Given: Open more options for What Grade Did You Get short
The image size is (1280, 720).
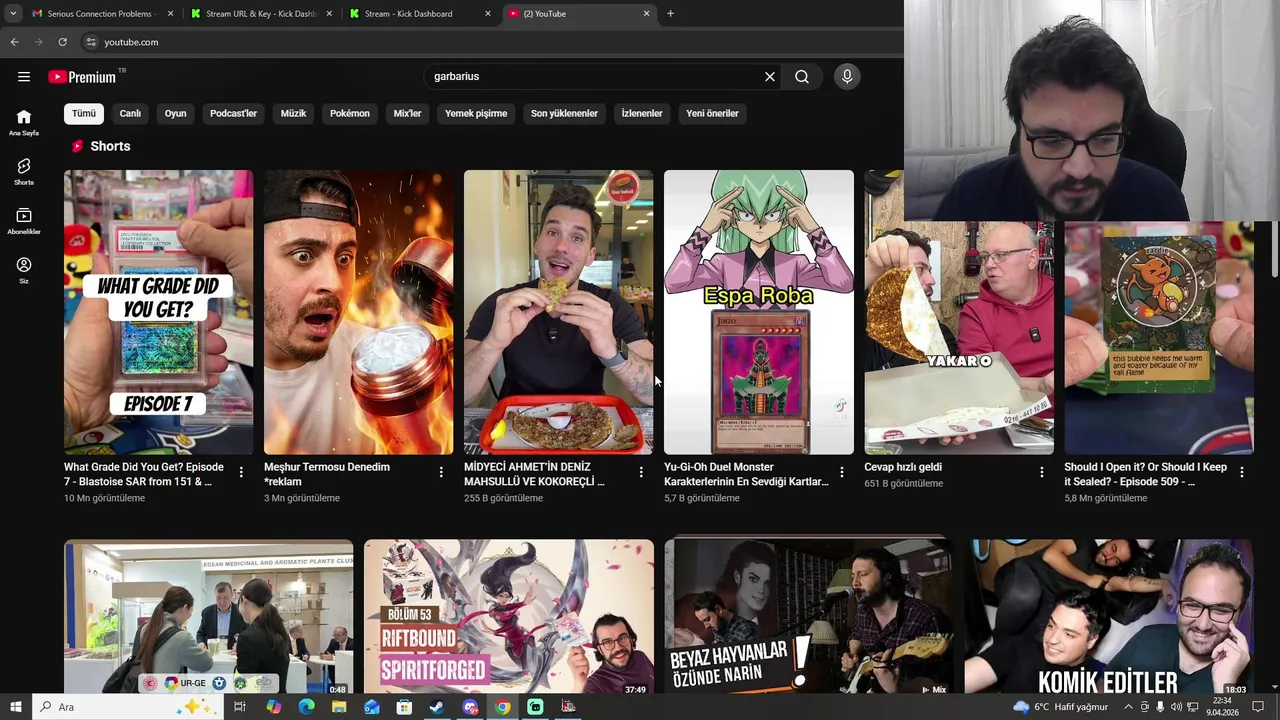Looking at the screenshot, I should (241, 472).
